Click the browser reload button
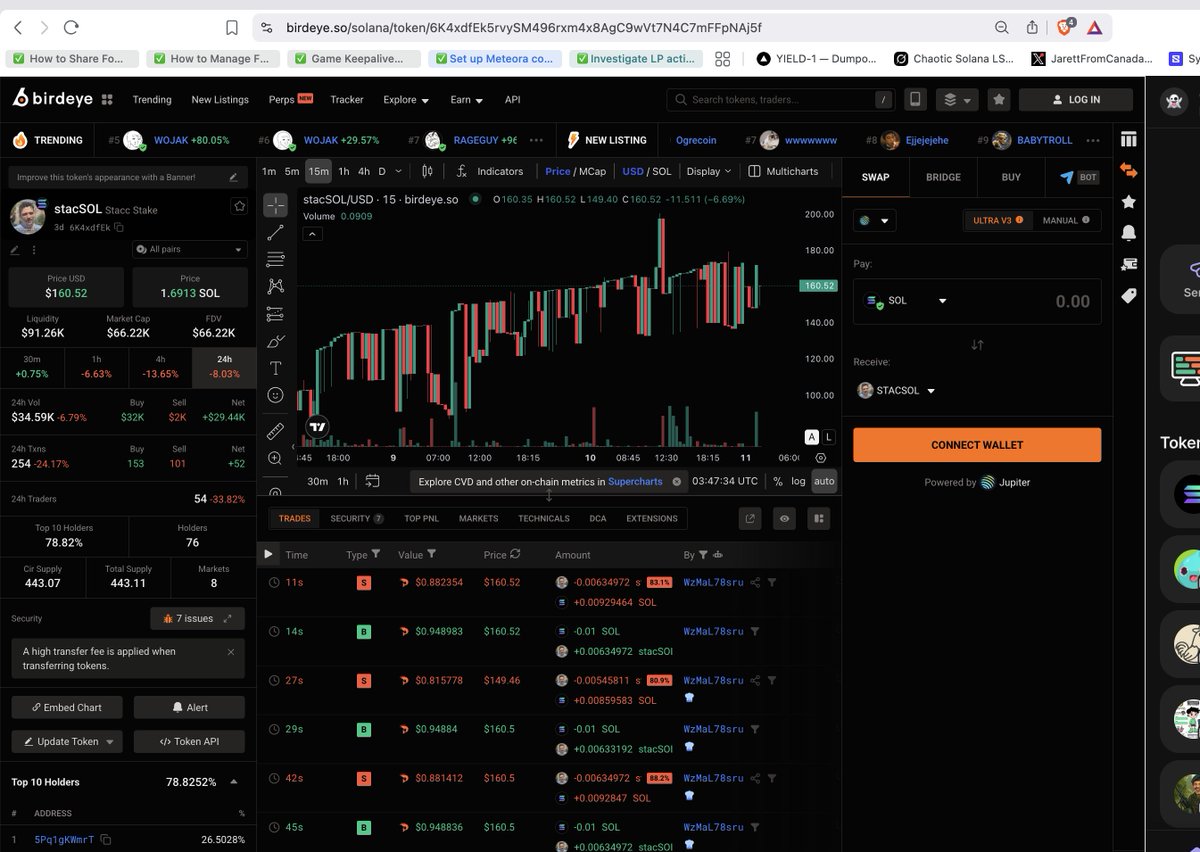The height and width of the screenshot is (852, 1200). pos(71,28)
